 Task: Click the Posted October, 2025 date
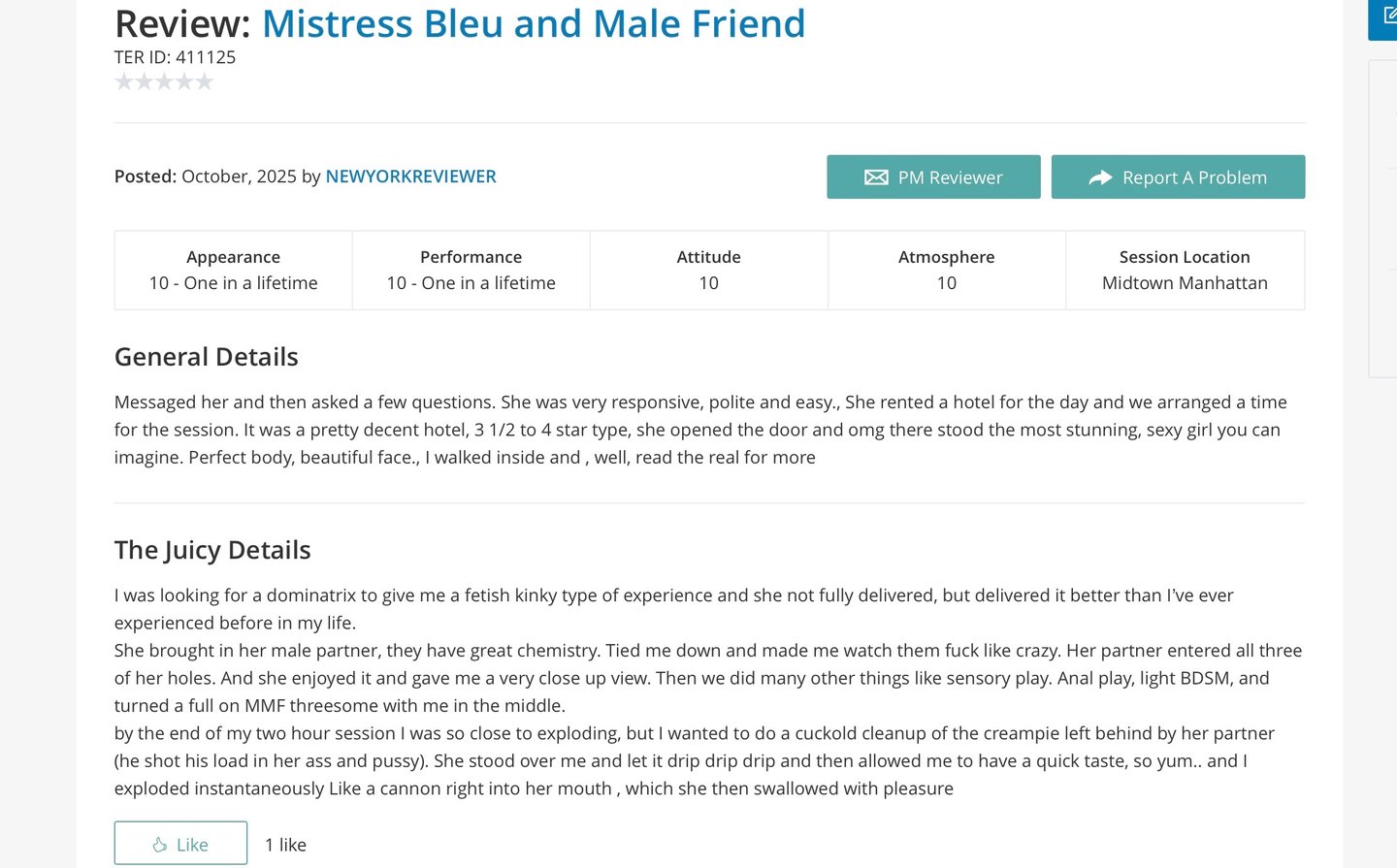[x=239, y=177]
